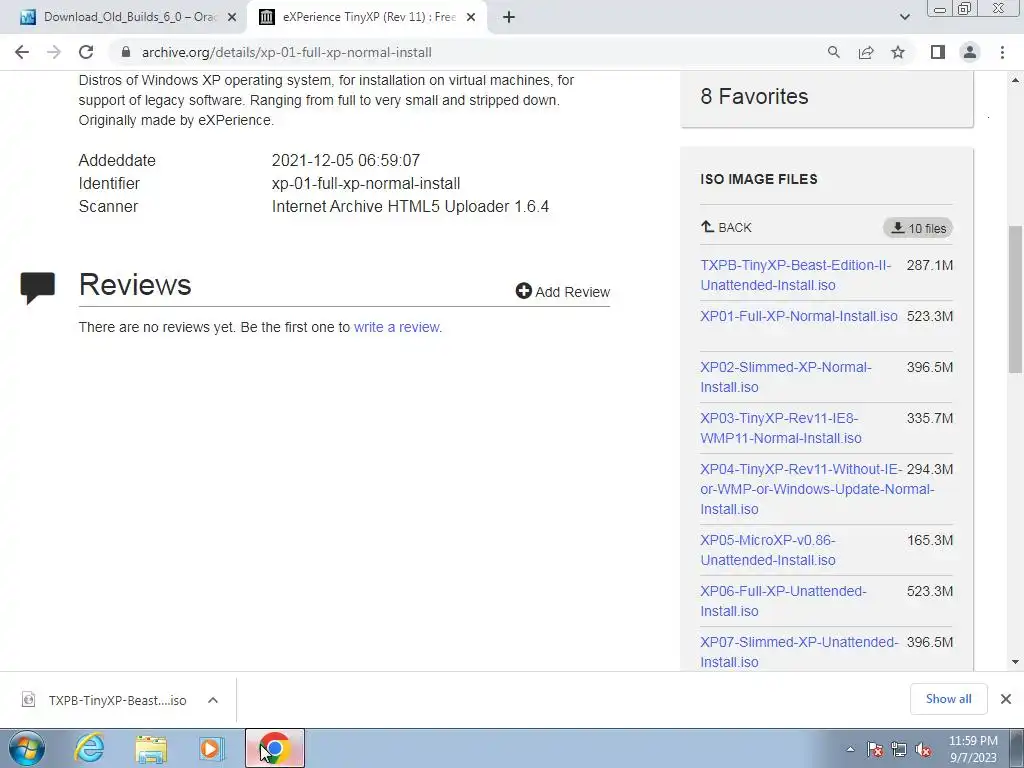1024x768 pixels.
Task: Click the muted volume tray icon
Action: (923, 749)
